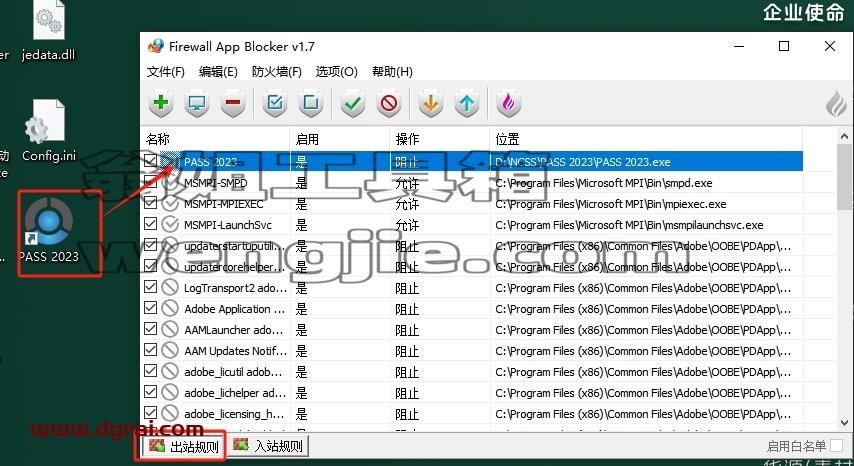Click the green checkmark allow toolbar icon
Screen dimensions: 854x466
point(352,103)
